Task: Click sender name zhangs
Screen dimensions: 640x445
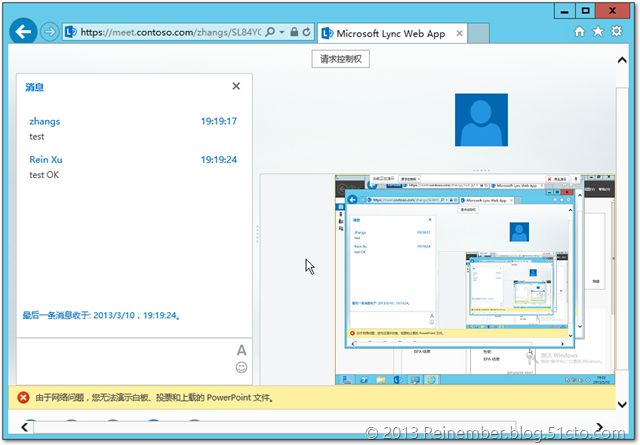Action: pyautogui.click(x=44, y=121)
